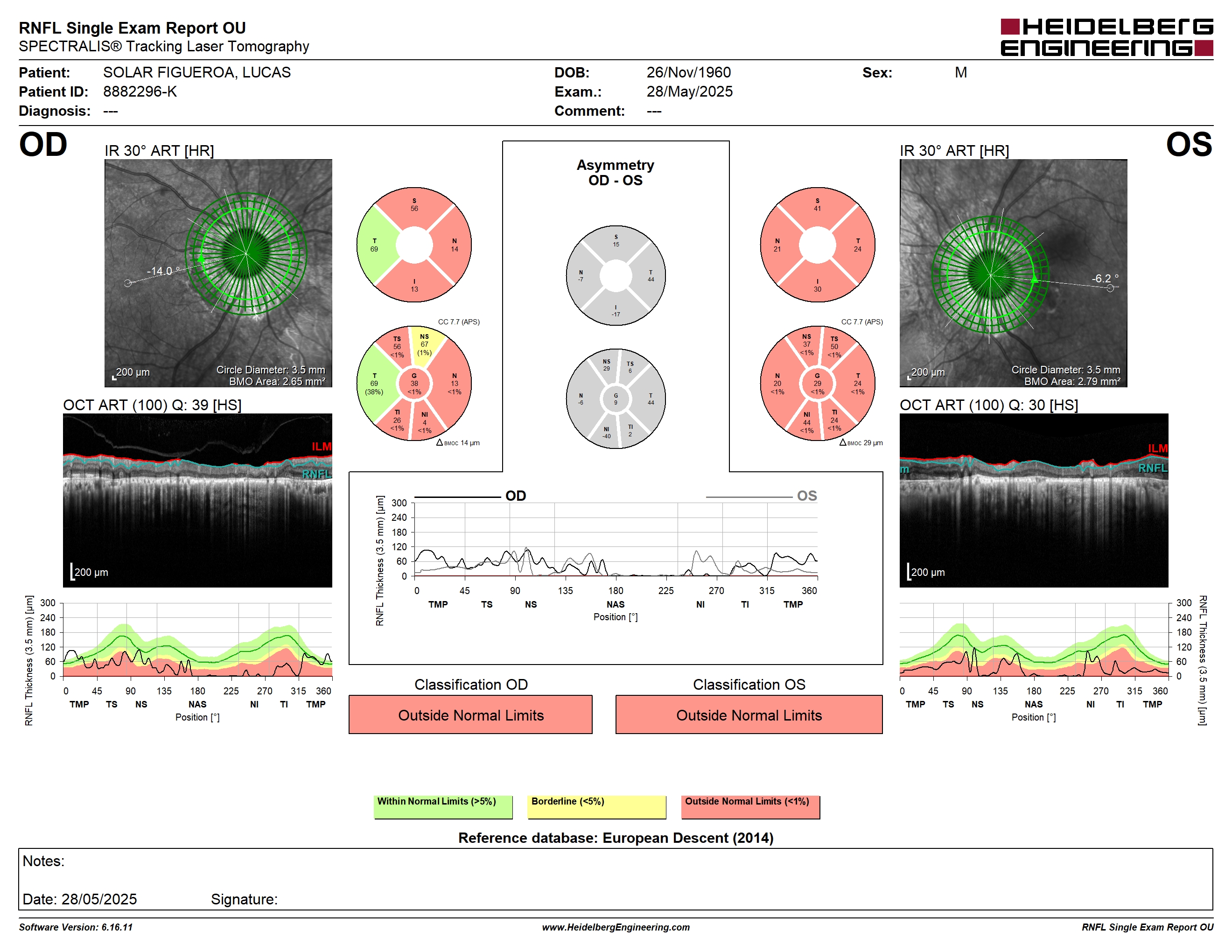Select the Asymmetry OD - OS heading
Viewport: 1232px width, 952px height.
tap(616, 173)
